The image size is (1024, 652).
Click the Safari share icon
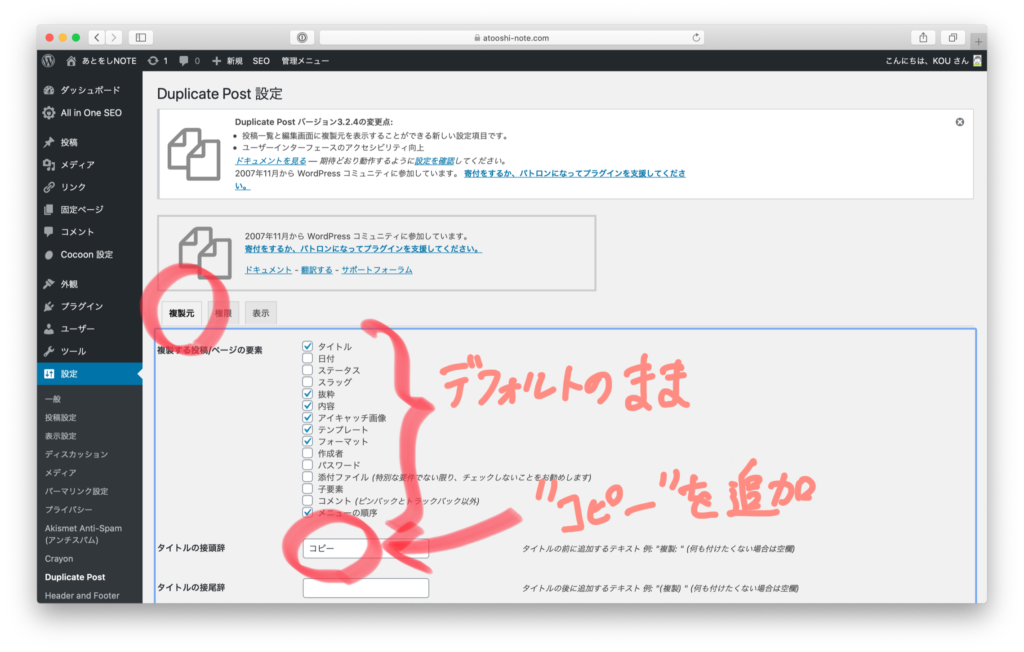923,37
